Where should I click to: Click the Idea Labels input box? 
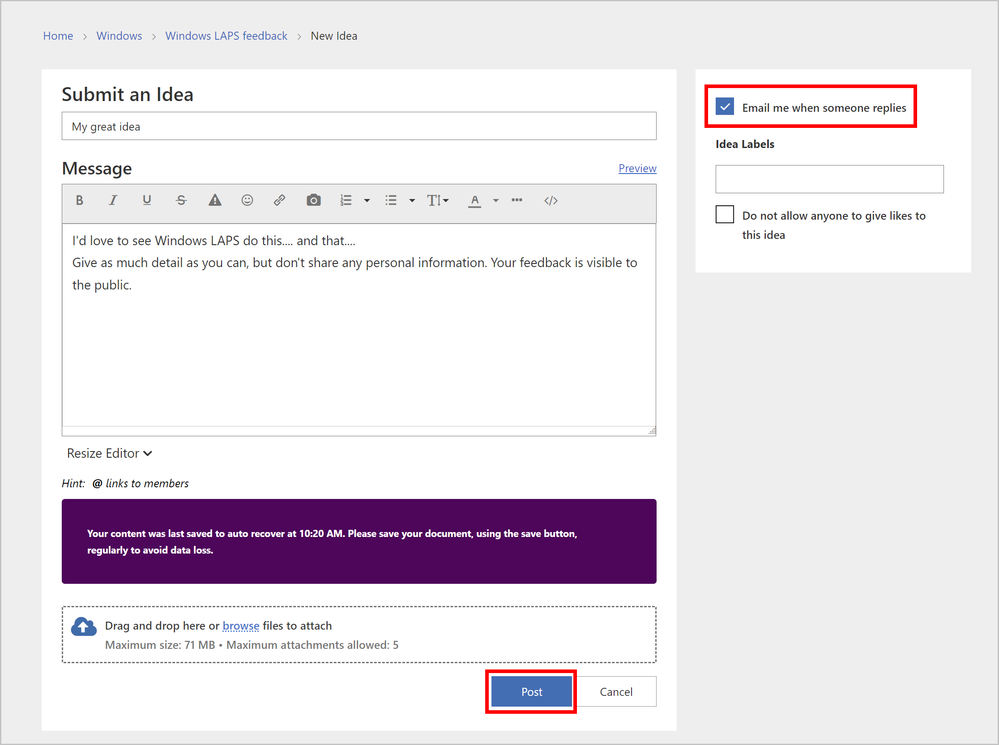point(830,179)
